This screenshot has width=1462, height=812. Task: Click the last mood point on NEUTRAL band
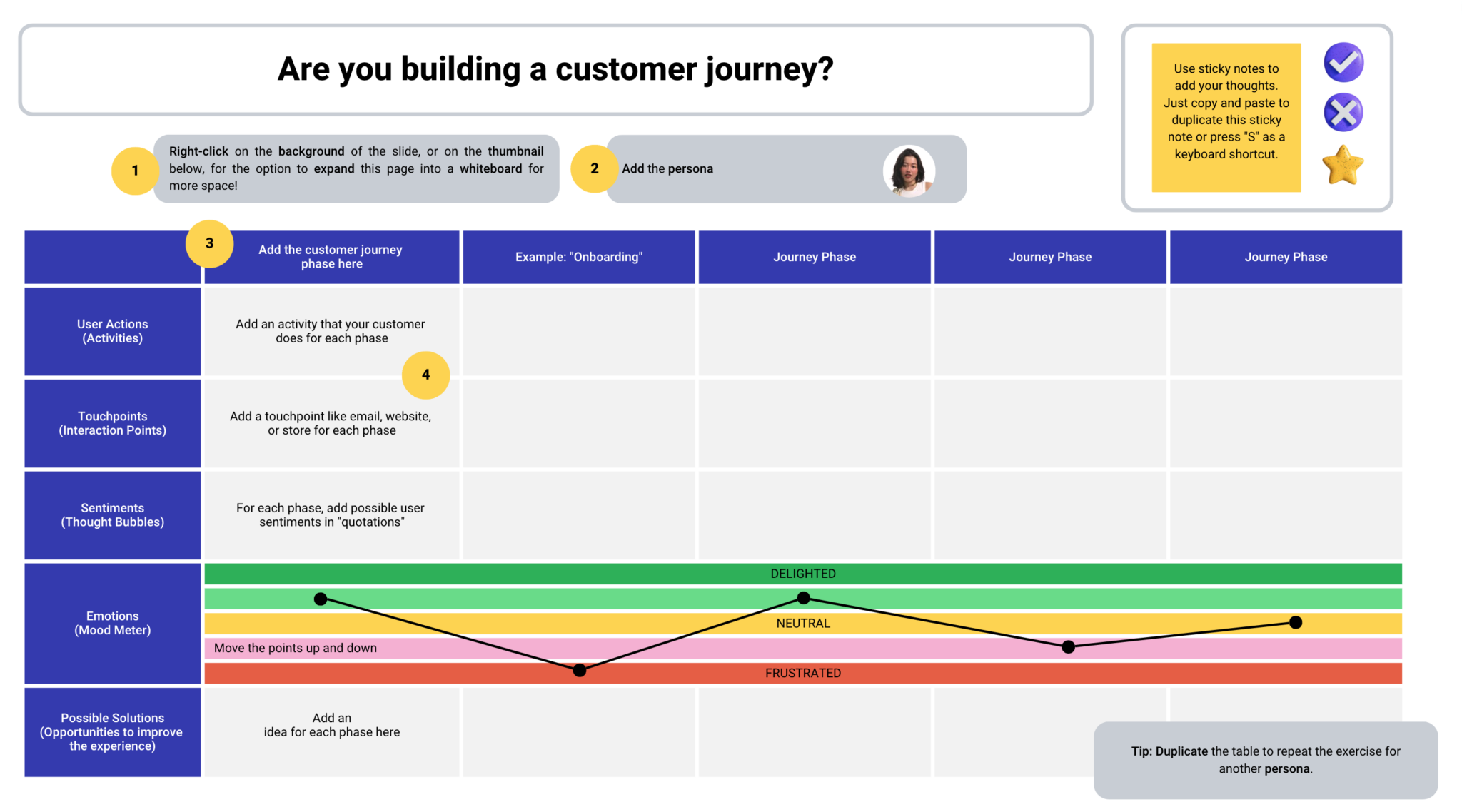pyautogui.click(x=1296, y=623)
